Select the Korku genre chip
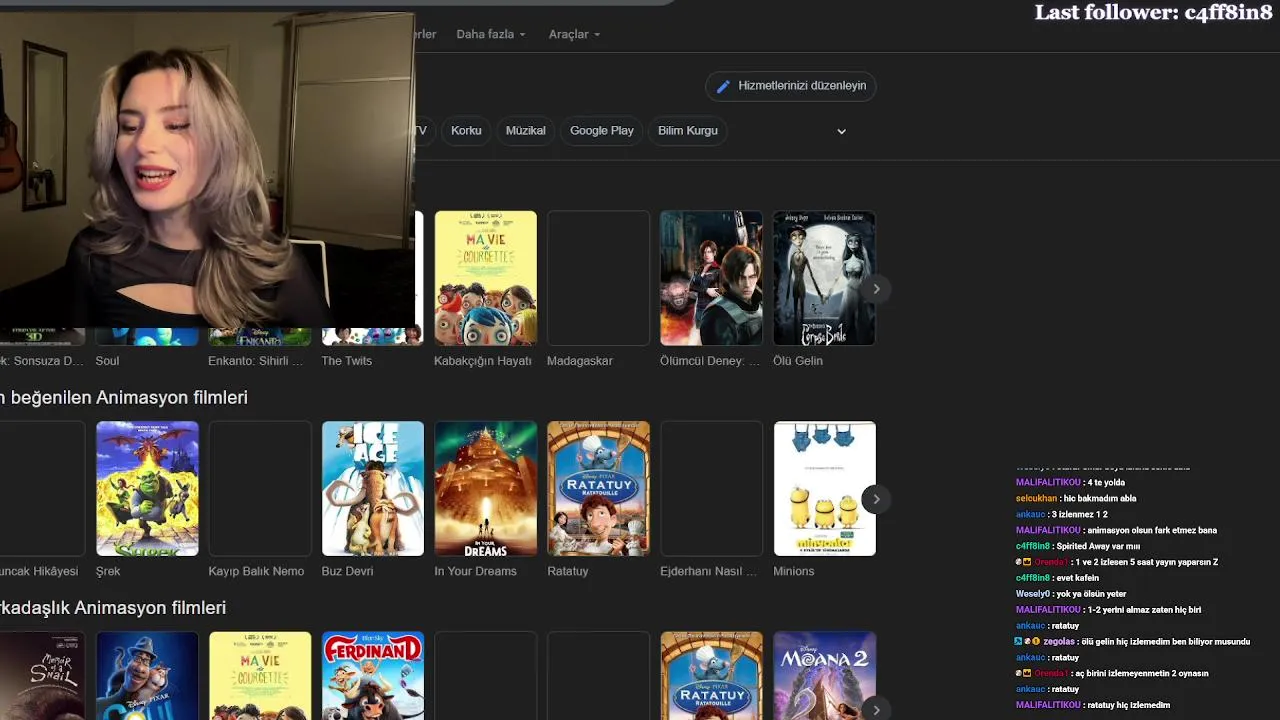Viewport: 1280px width, 720px height. 466,131
